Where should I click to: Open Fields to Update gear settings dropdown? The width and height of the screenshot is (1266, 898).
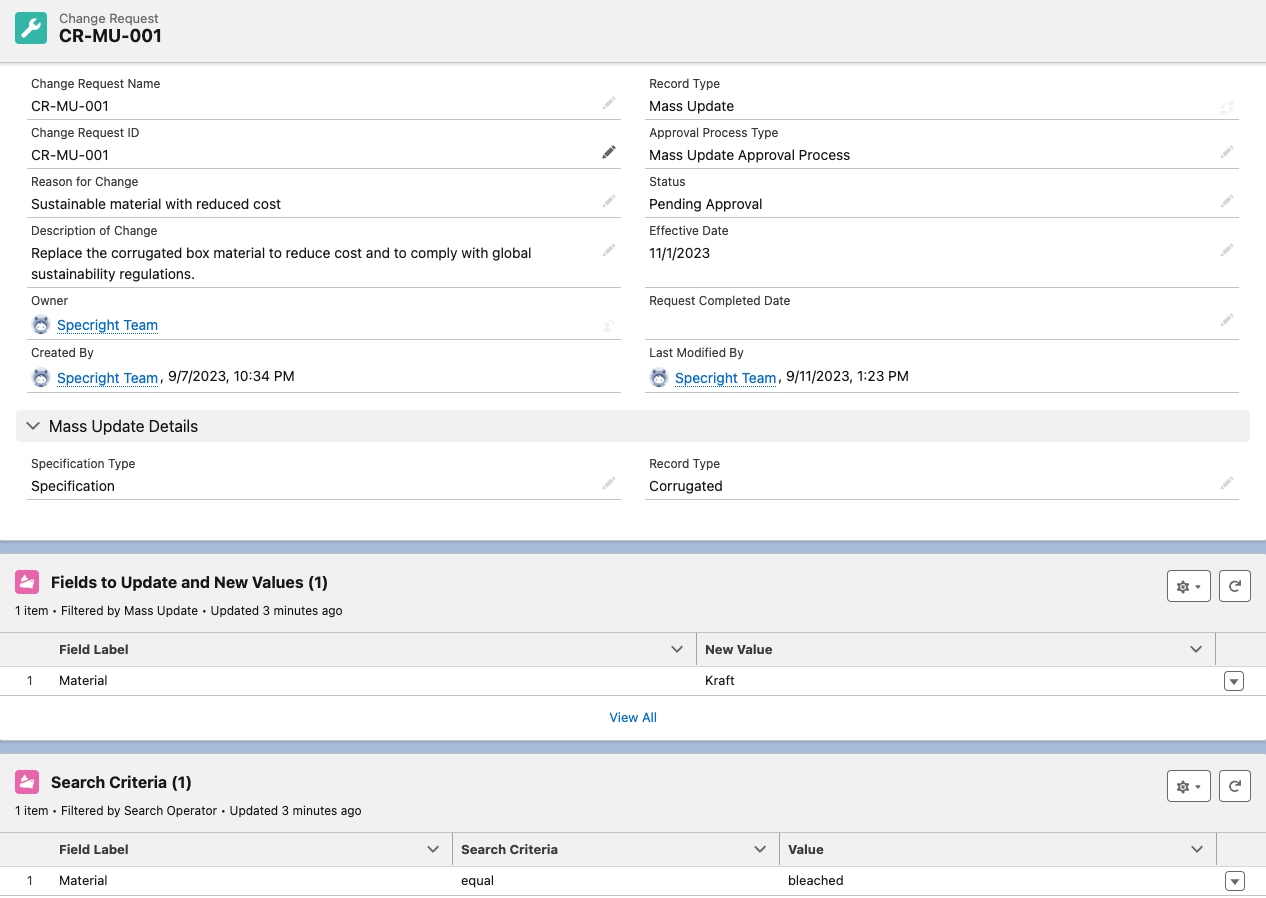1189,586
